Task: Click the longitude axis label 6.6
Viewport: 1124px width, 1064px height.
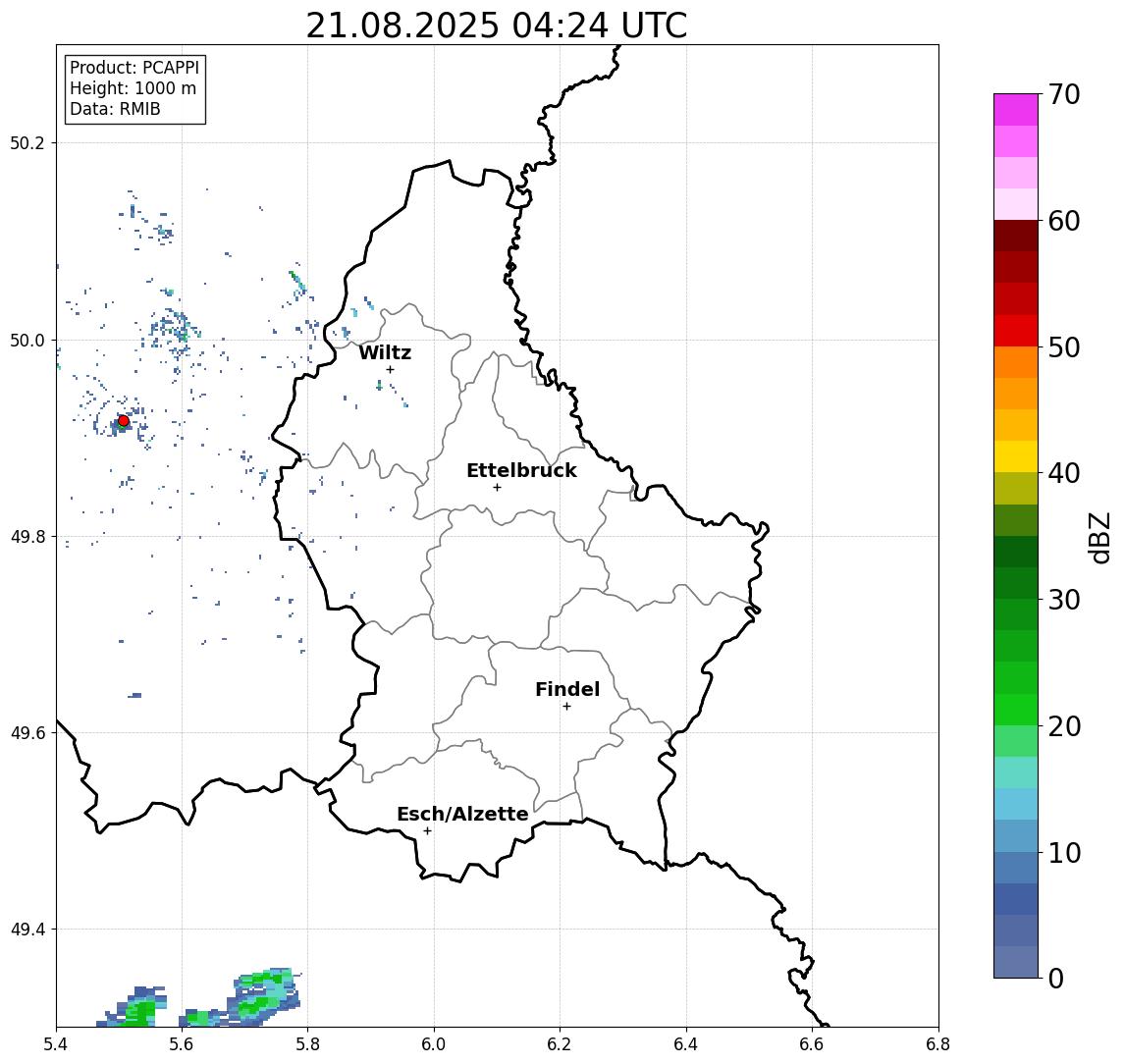Action: (x=812, y=1044)
